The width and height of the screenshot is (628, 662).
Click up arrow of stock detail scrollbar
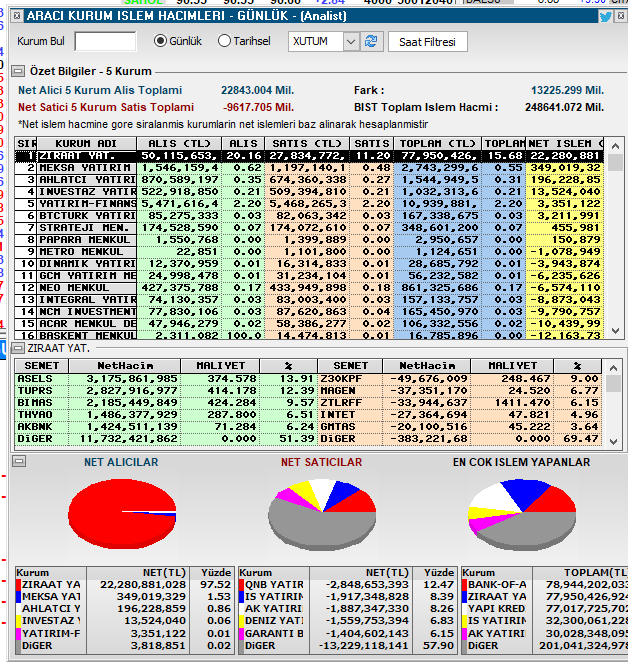[x=613, y=368]
